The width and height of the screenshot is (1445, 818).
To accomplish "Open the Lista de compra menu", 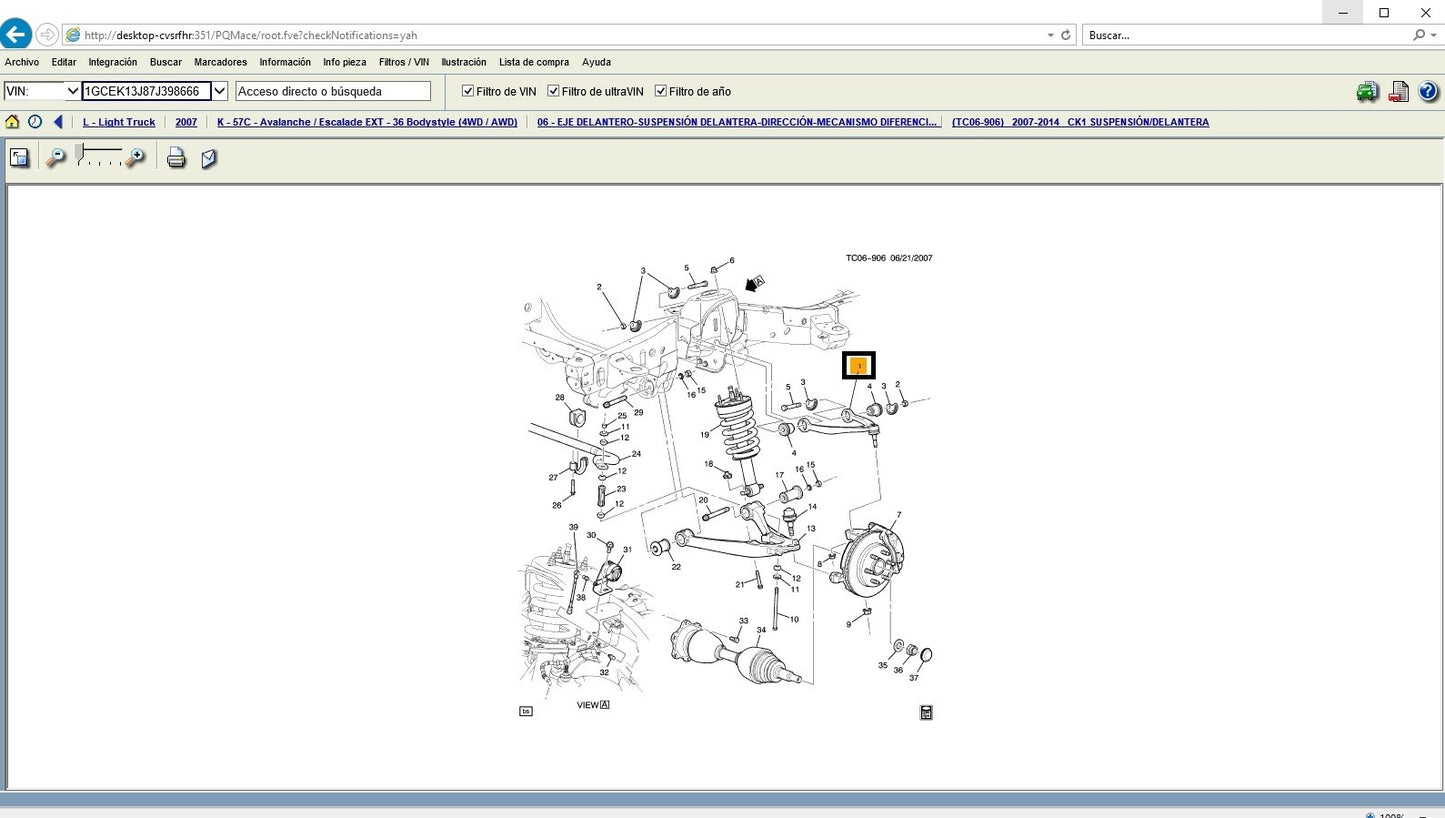I will (x=534, y=62).
